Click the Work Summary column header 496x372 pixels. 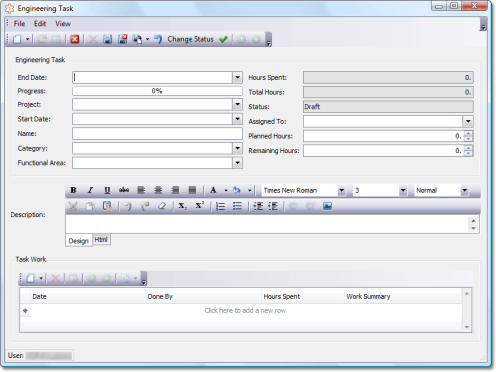point(403,296)
